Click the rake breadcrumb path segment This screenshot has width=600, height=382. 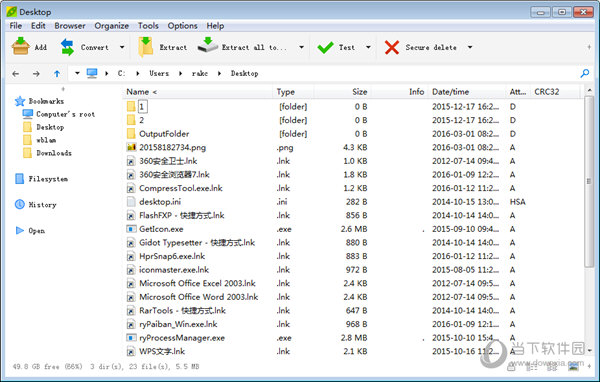pyautogui.click(x=200, y=73)
